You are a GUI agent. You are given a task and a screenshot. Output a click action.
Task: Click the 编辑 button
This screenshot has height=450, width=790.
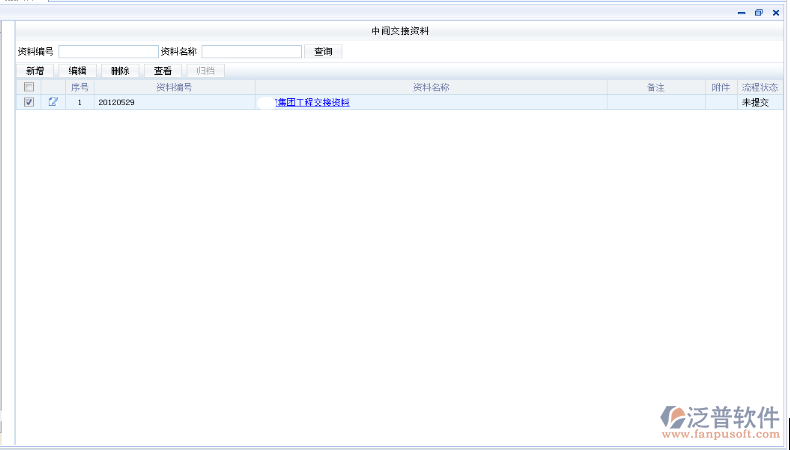click(77, 71)
